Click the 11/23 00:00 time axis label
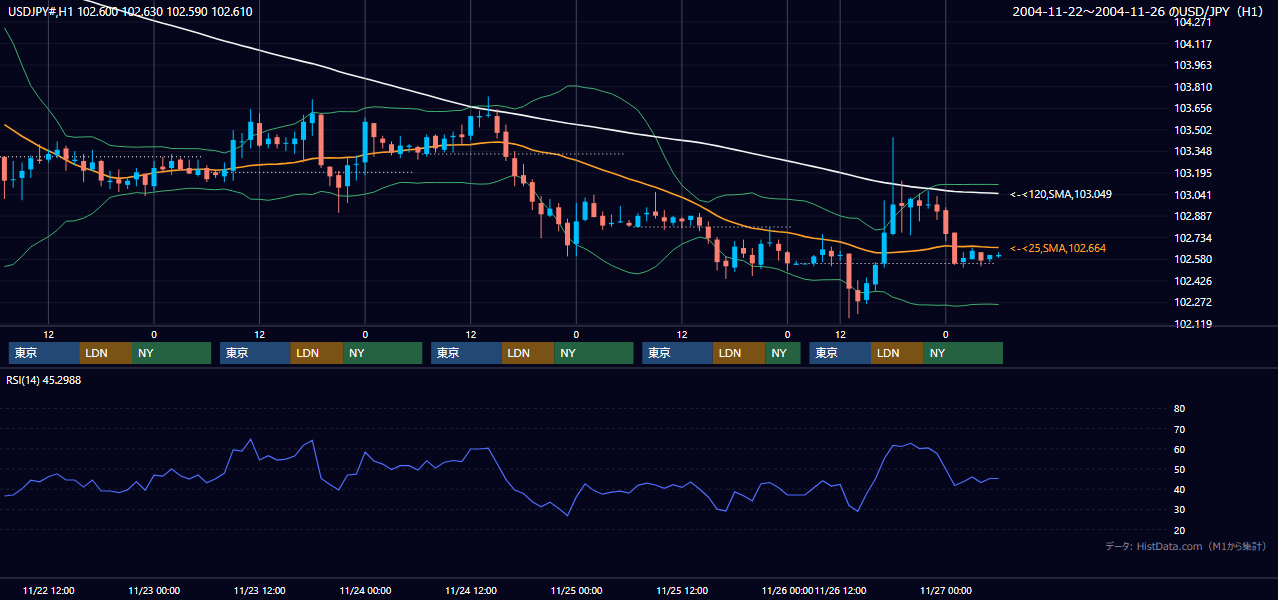The height and width of the screenshot is (600, 1278). [154, 591]
